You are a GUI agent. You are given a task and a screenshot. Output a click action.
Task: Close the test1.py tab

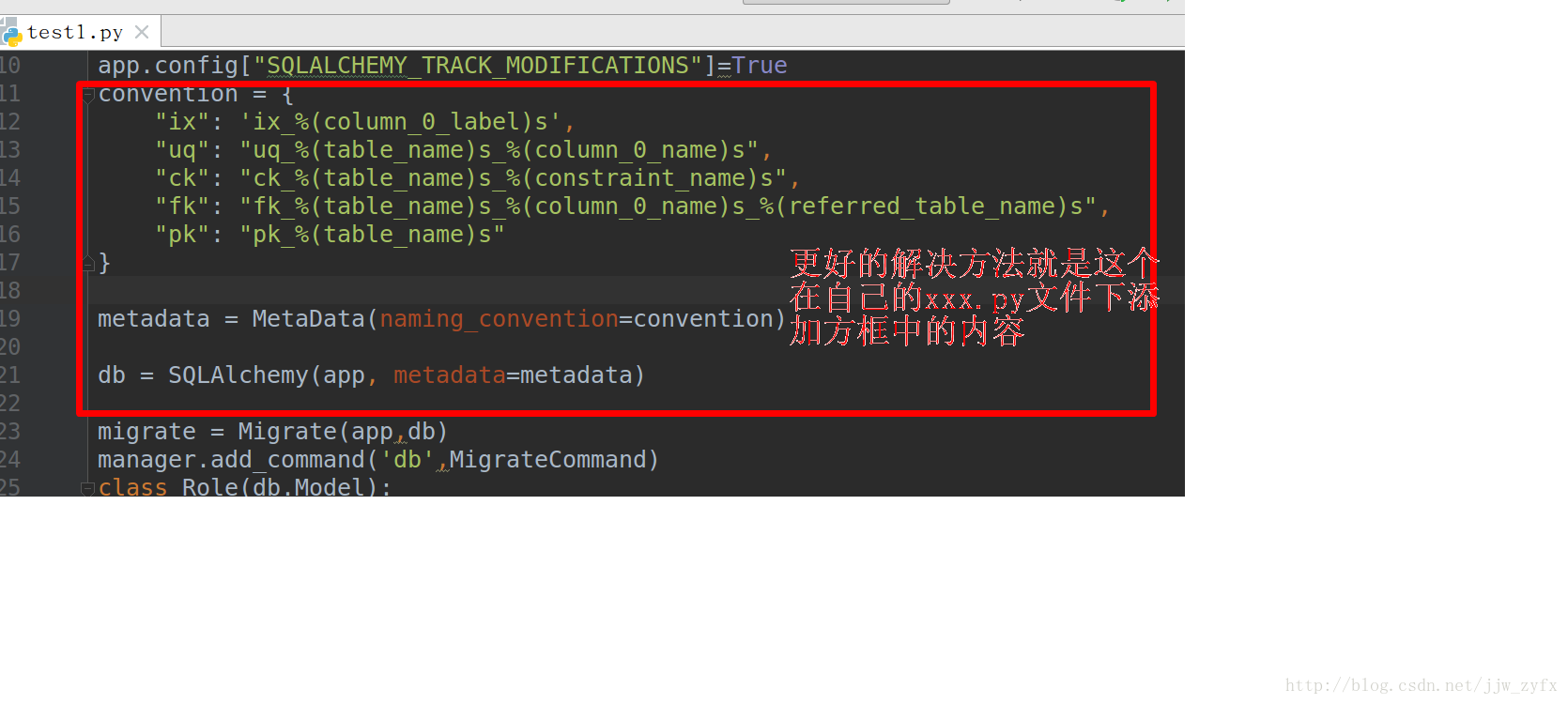click(x=142, y=32)
